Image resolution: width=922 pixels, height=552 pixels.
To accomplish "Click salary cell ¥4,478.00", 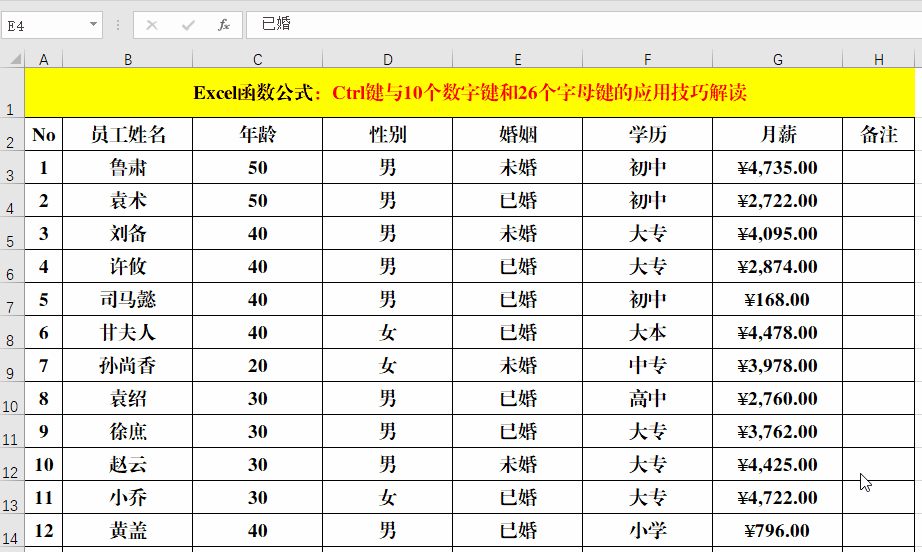I will click(777, 332).
